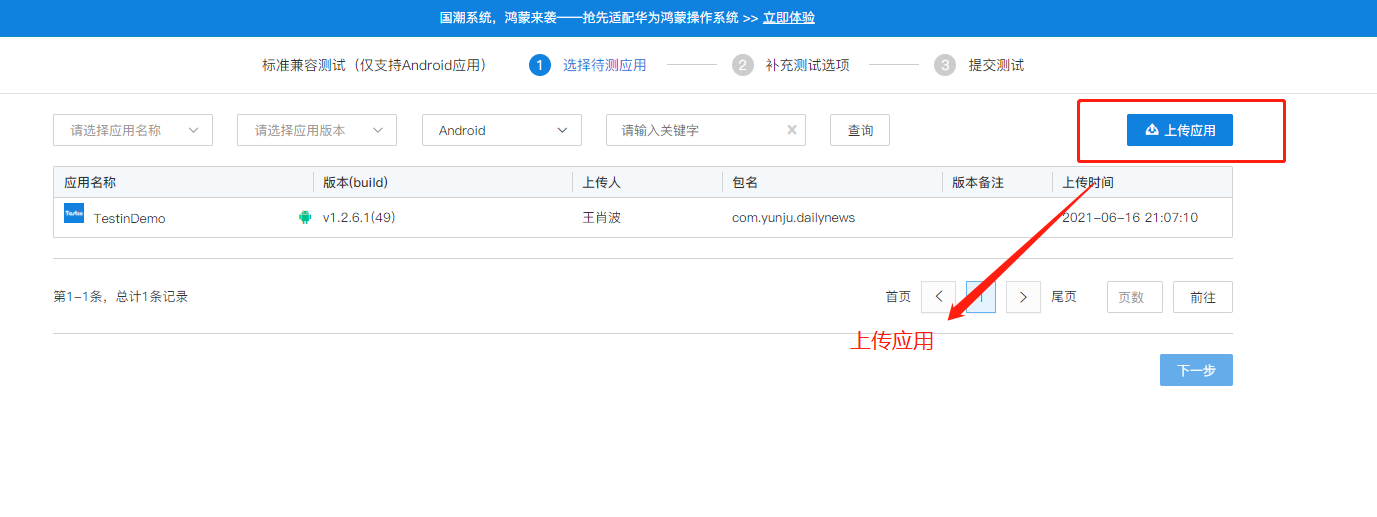Click the TestinDemo app logo icon
This screenshot has height=517, width=1377.
[74, 213]
